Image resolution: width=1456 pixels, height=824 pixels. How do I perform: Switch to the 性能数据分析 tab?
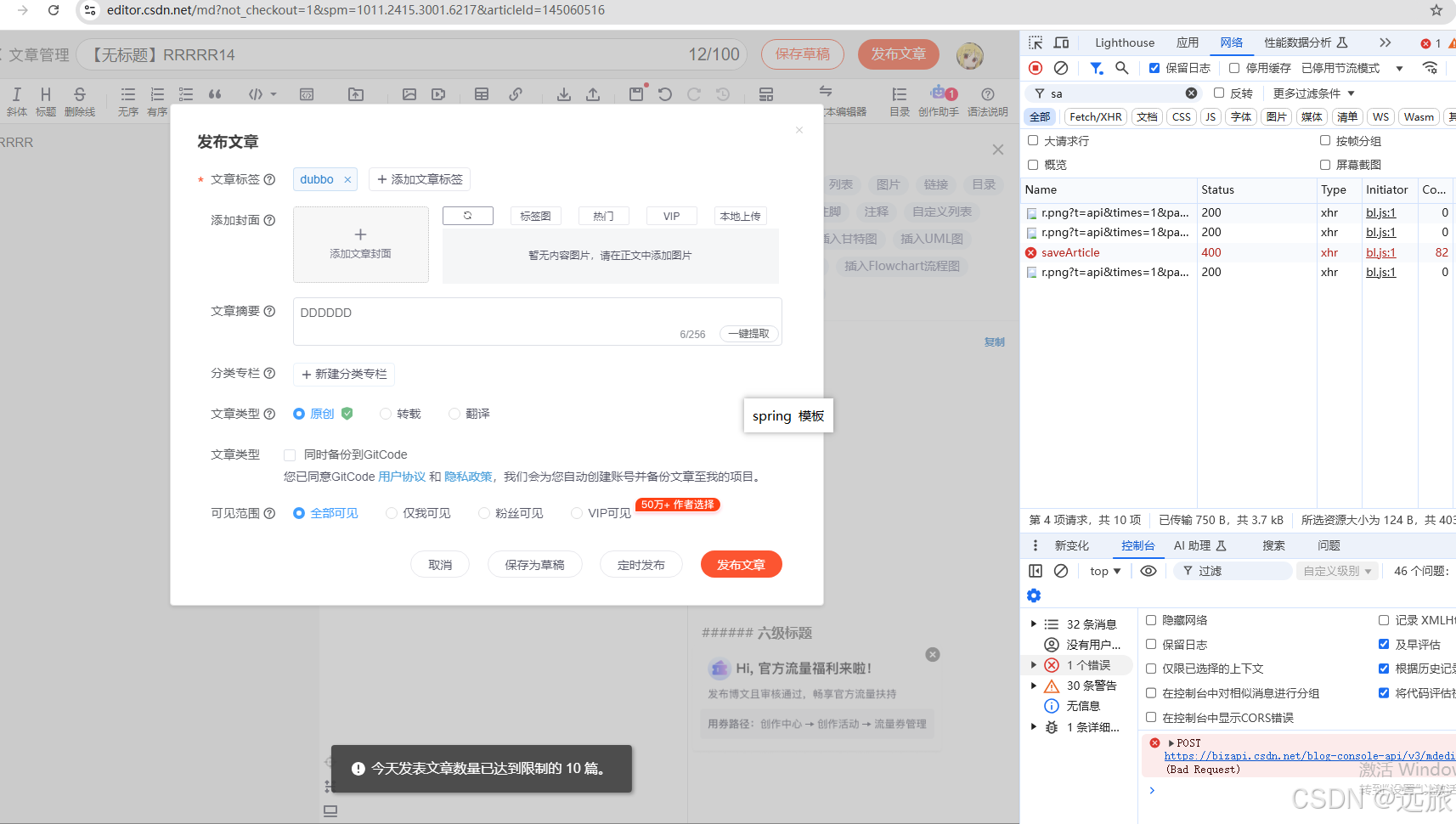pos(1306,42)
